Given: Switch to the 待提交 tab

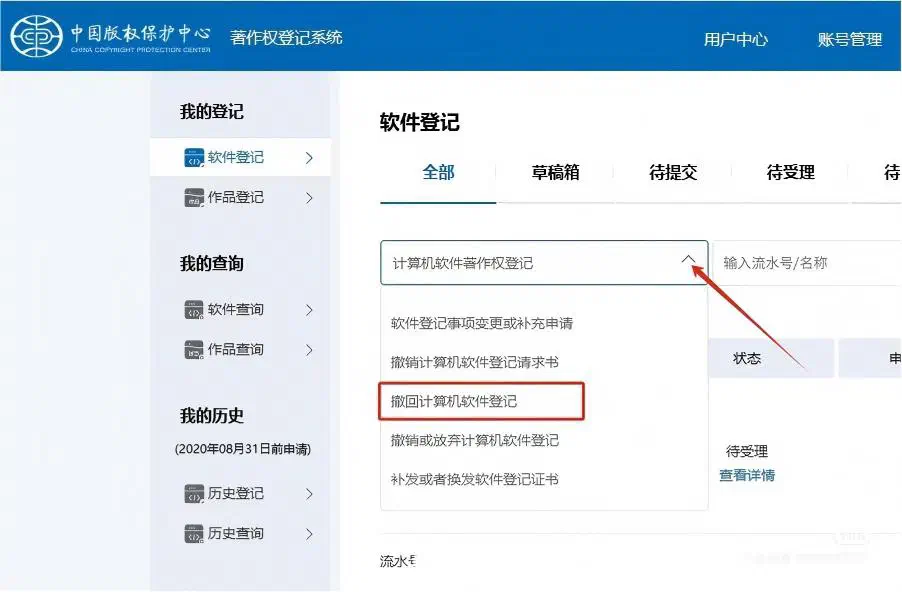Looking at the screenshot, I should click(x=673, y=173).
